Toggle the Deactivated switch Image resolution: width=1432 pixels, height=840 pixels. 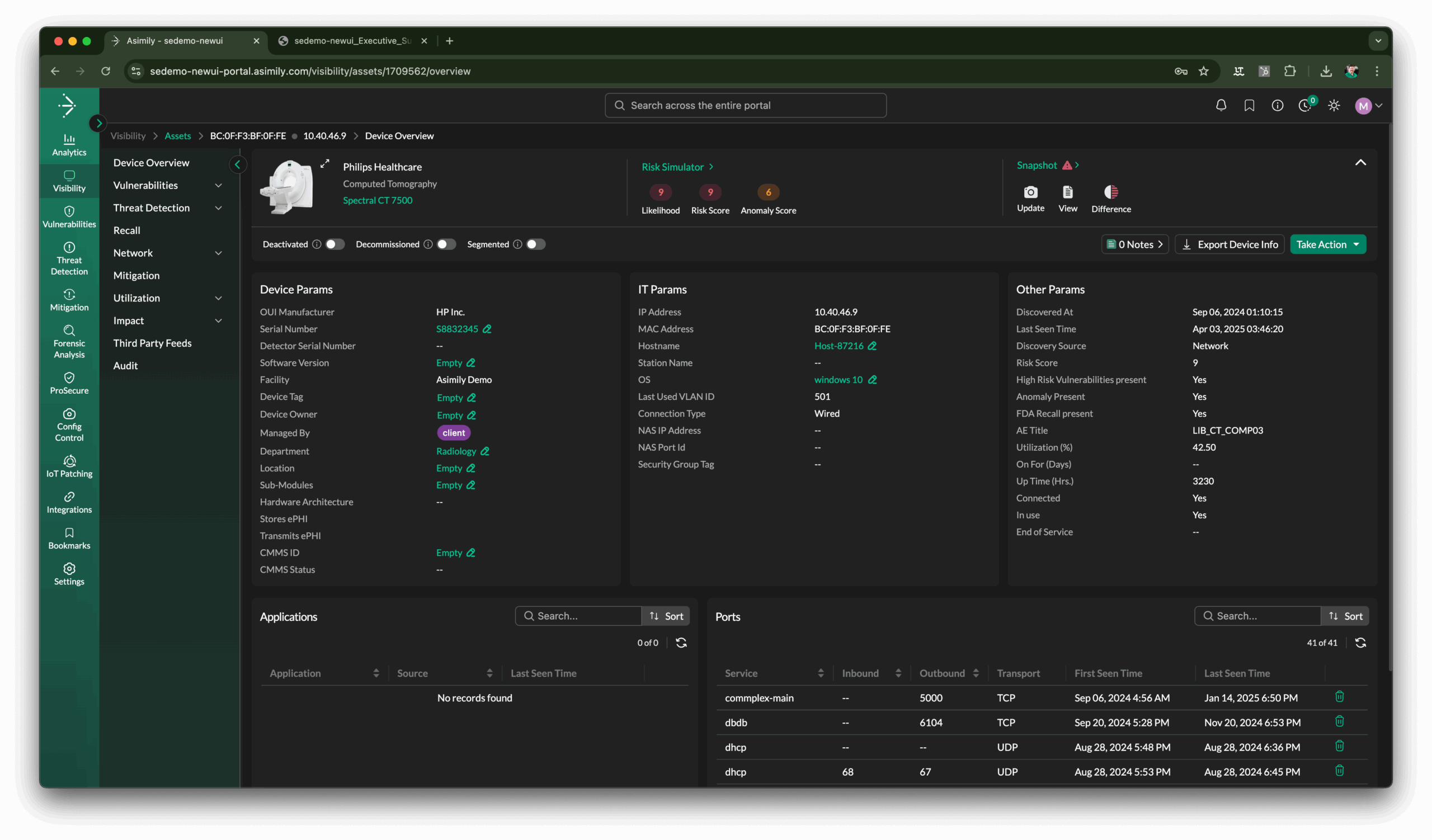click(x=335, y=244)
